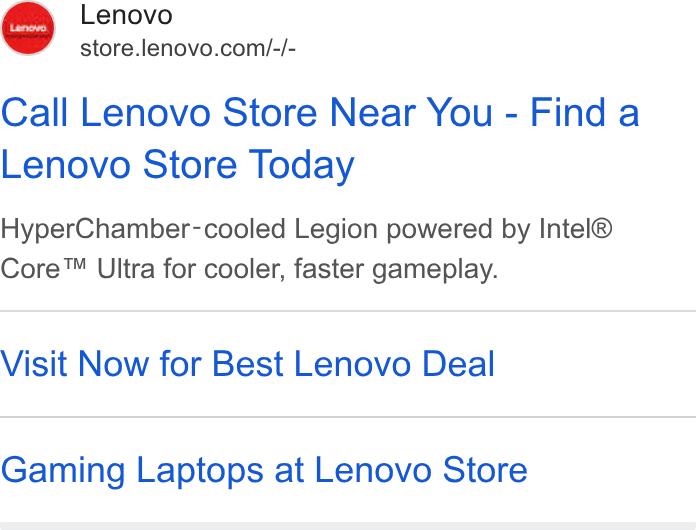Select the Lenovo Store Today headline line
The height and width of the screenshot is (530, 696).
178,165
